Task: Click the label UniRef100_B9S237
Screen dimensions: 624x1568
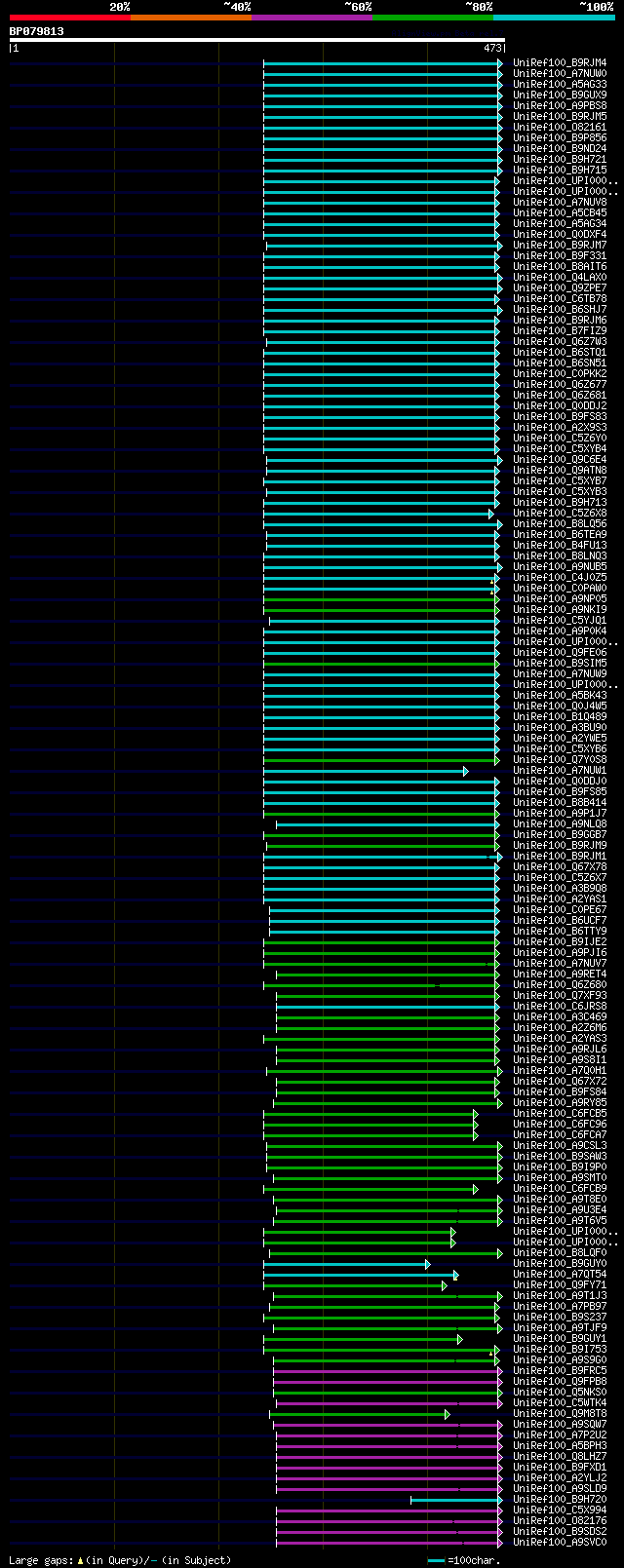Action: [x=560, y=1318]
